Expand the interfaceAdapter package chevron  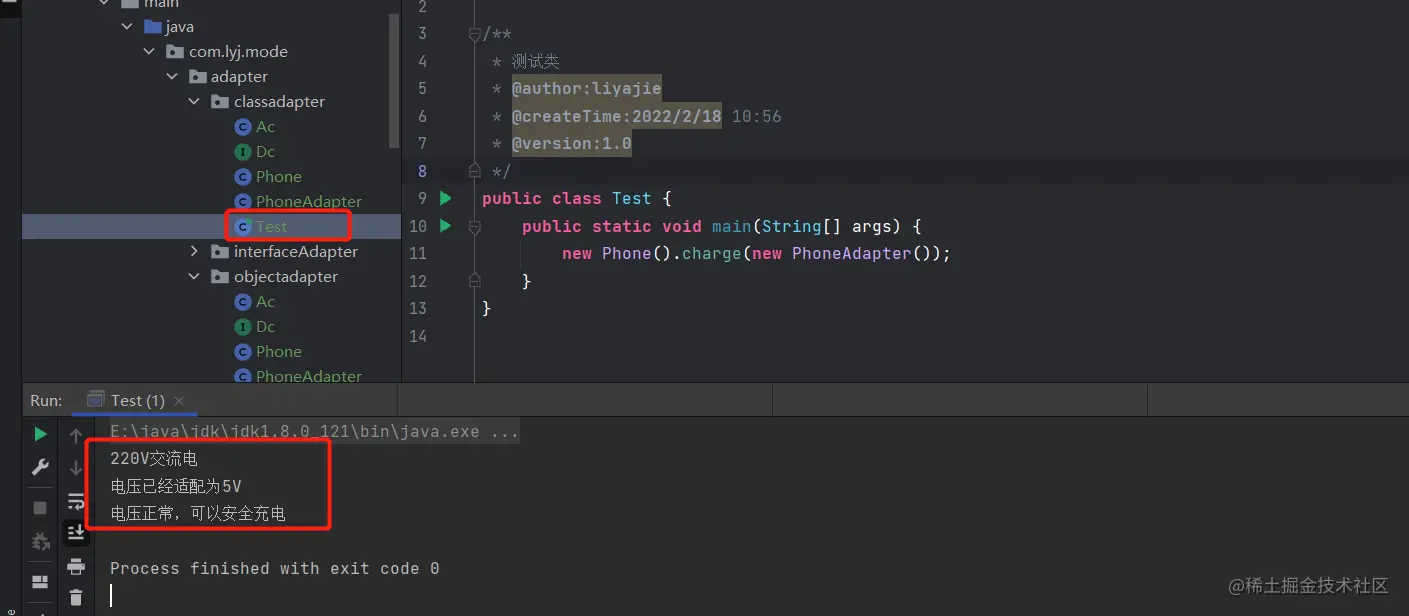click(195, 251)
